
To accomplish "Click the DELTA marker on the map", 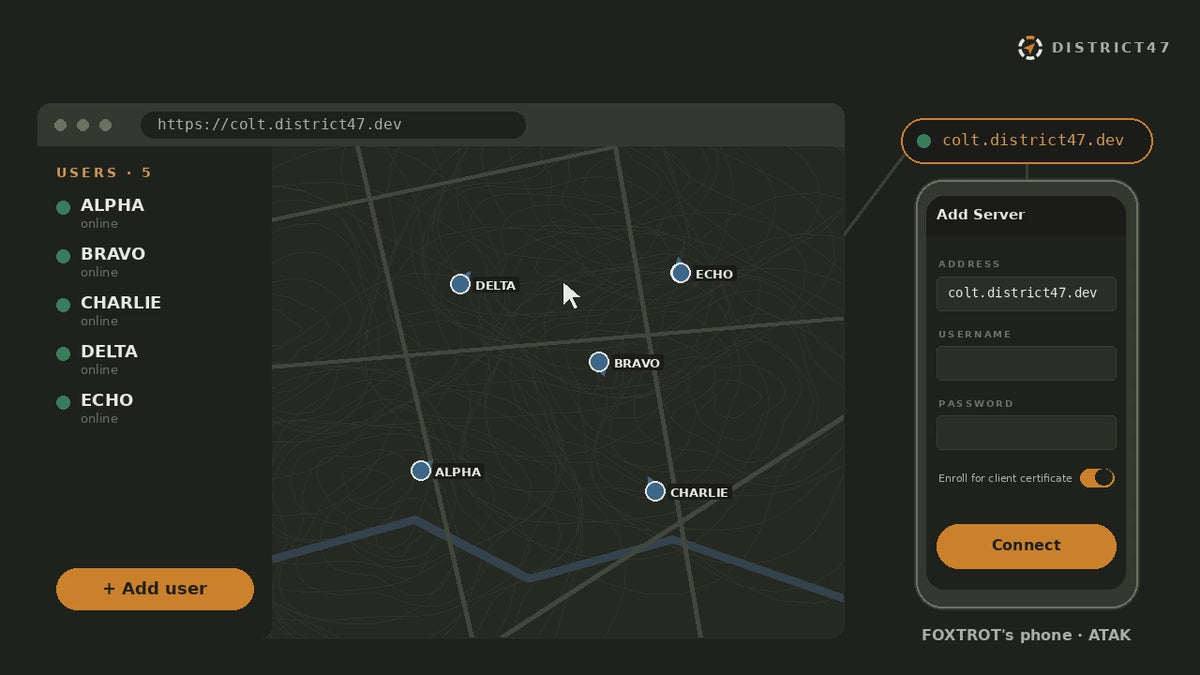I will [x=460, y=284].
